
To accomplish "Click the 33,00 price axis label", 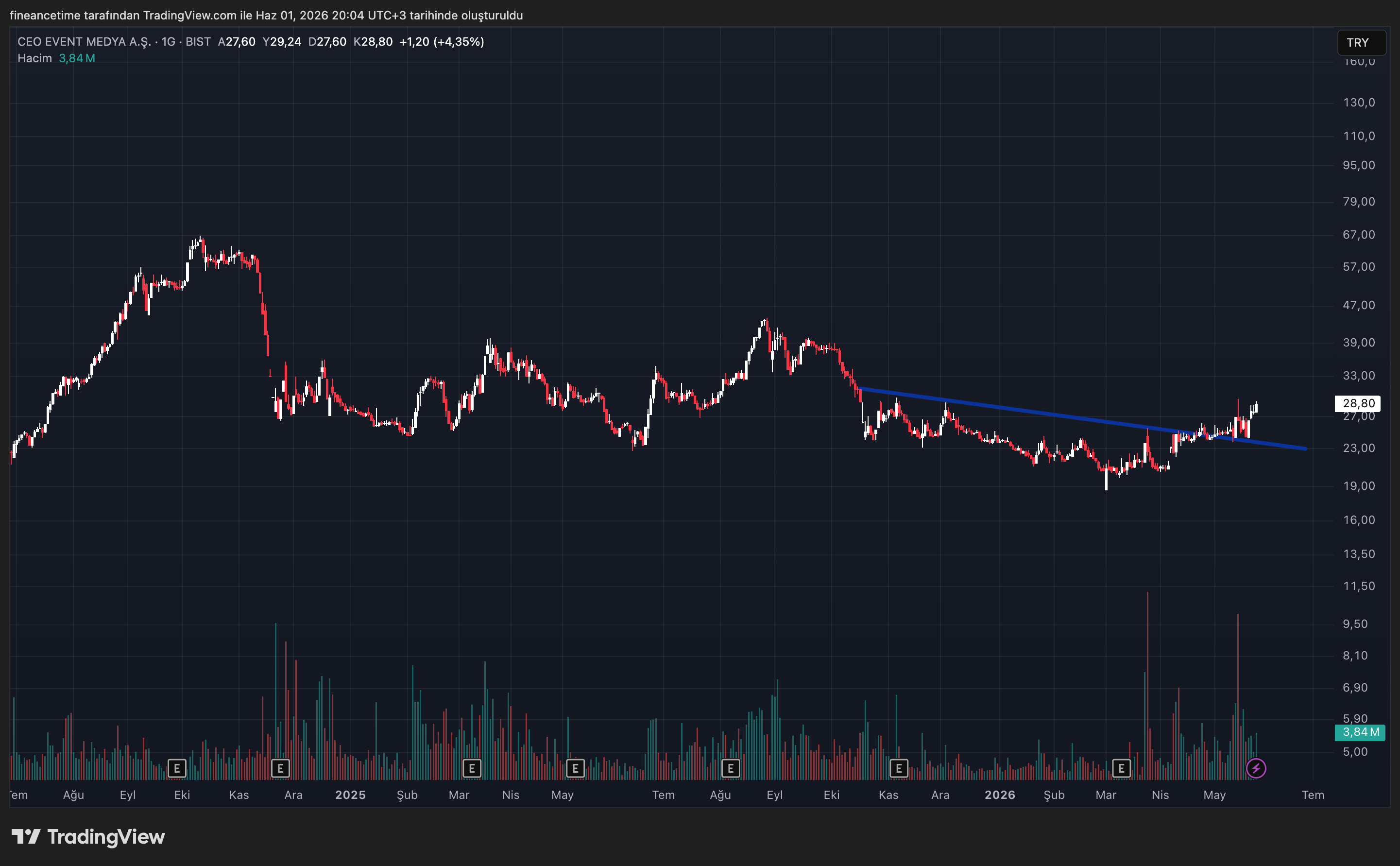I will click(x=1359, y=376).
